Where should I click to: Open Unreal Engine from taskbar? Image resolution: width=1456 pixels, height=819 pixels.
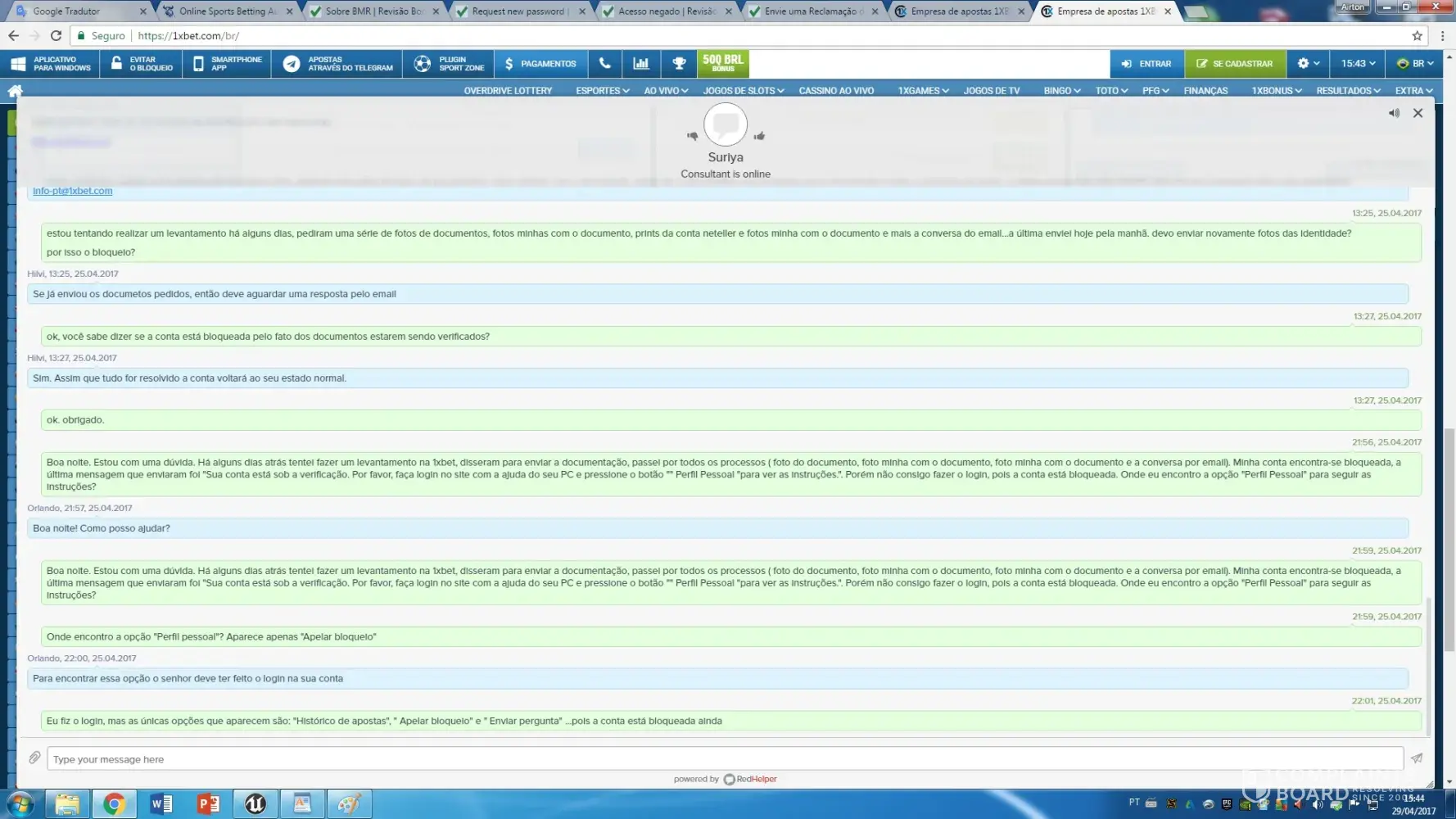tap(255, 804)
